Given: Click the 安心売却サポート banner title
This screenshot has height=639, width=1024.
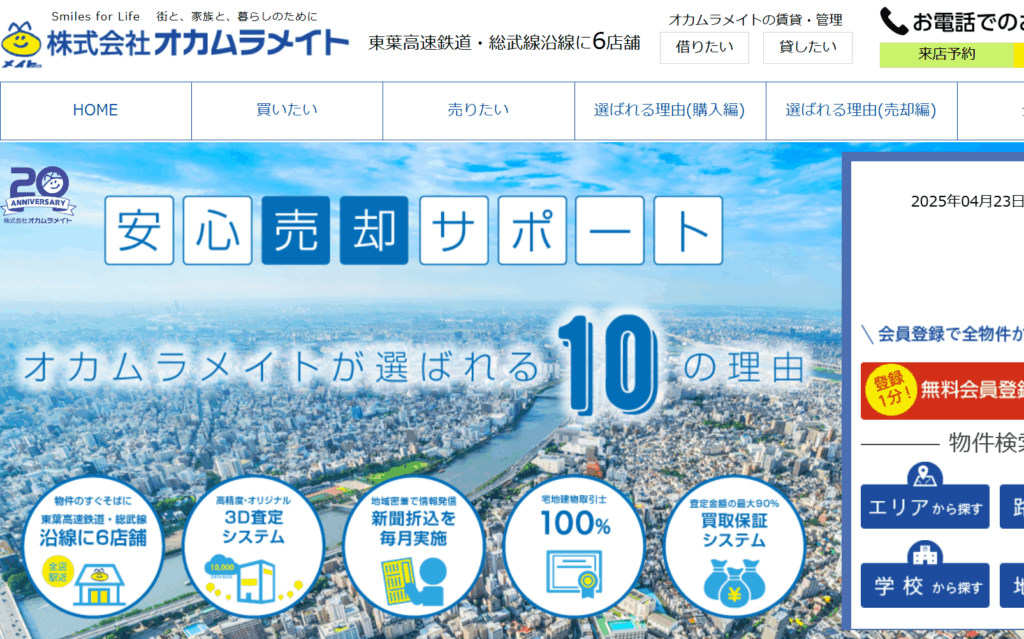Looking at the screenshot, I should [413, 231].
